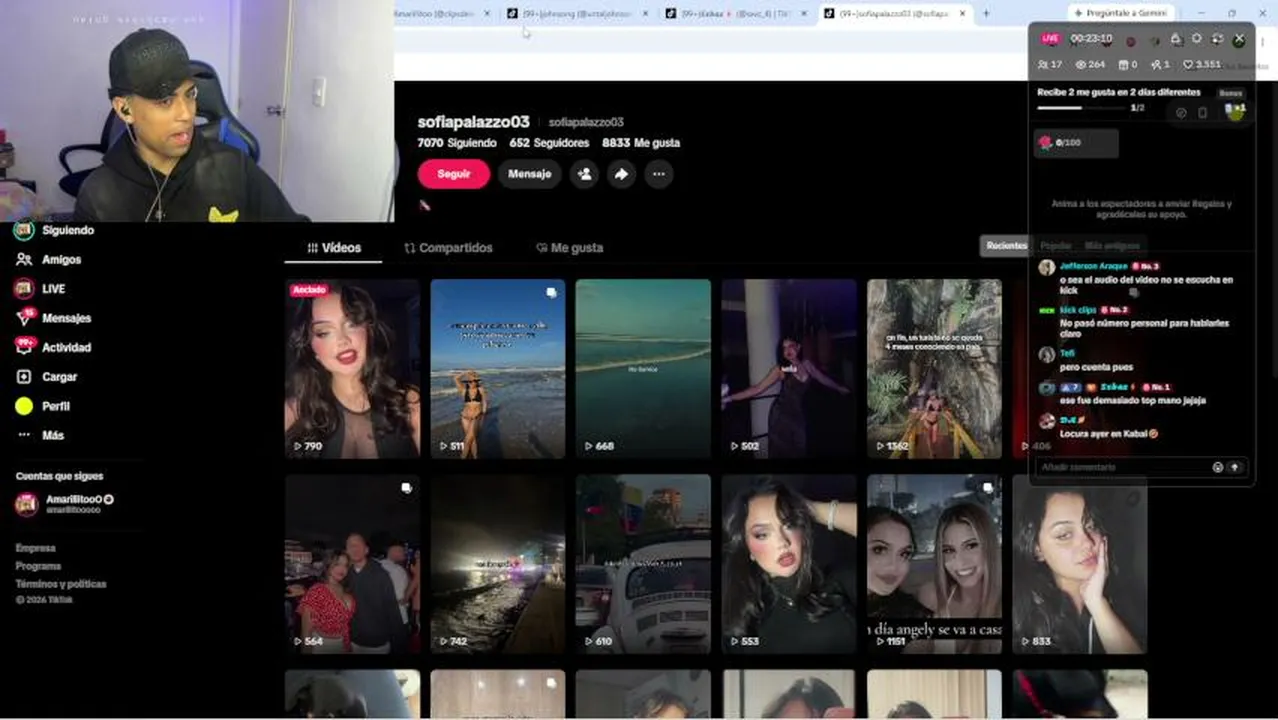Select the Videos tab
Screen dimensions: 1278x720
334,248
